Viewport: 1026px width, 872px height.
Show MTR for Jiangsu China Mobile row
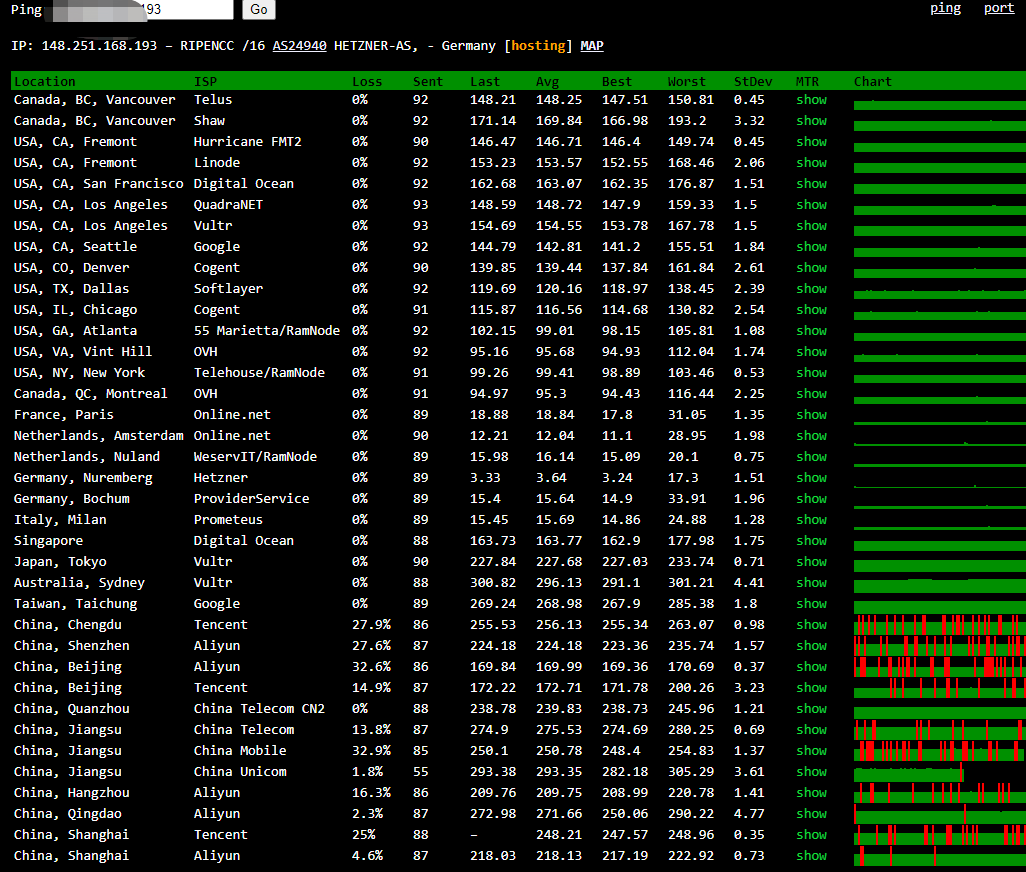point(811,751)
